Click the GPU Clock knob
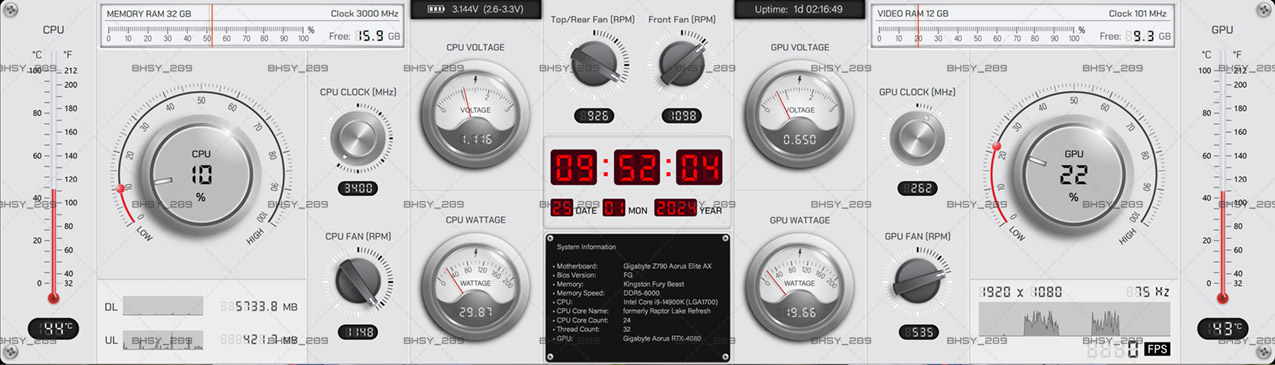 point(917,138)
